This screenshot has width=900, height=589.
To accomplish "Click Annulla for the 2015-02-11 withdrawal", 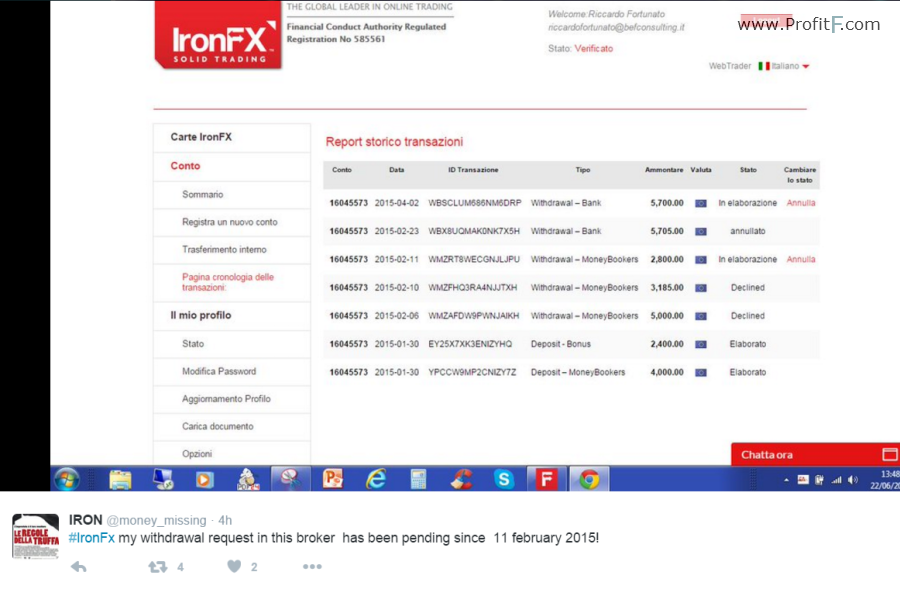I will click(x=801, y=259).
